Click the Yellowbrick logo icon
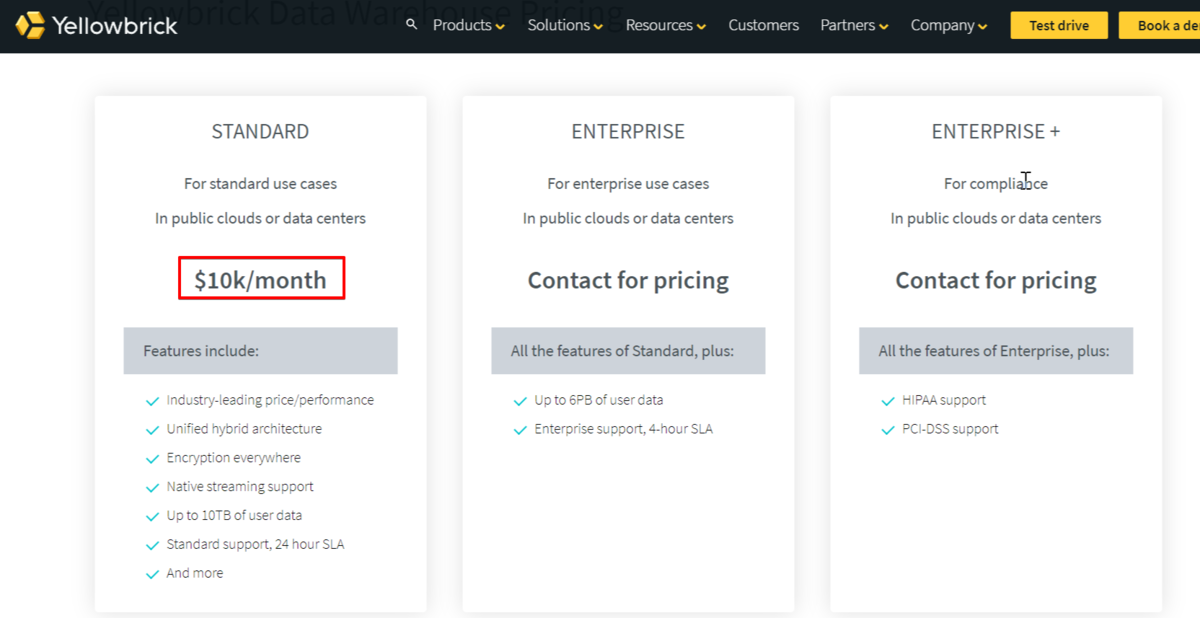The width and height of the screenshot is (1200, 618). [x=30, y=25]
